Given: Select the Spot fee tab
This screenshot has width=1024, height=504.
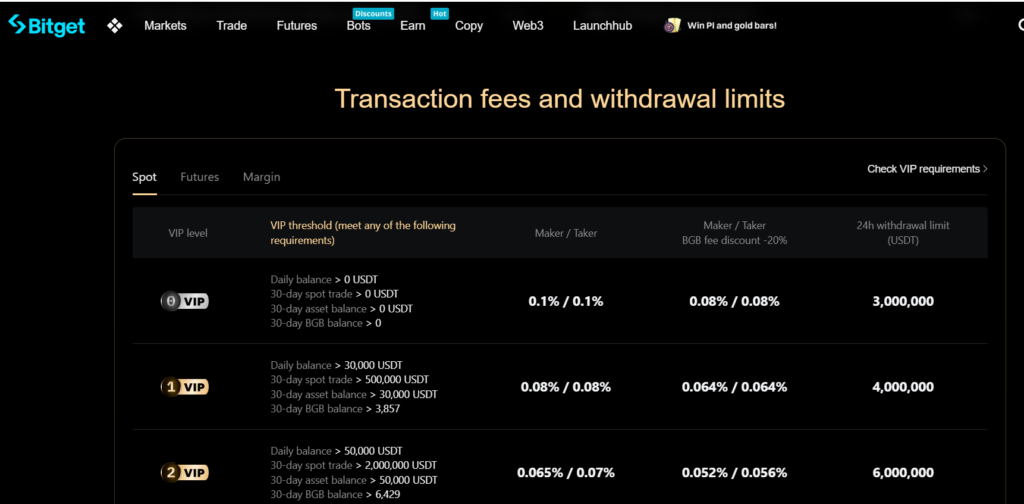Looking at the screenshot, I should [144, 177].
